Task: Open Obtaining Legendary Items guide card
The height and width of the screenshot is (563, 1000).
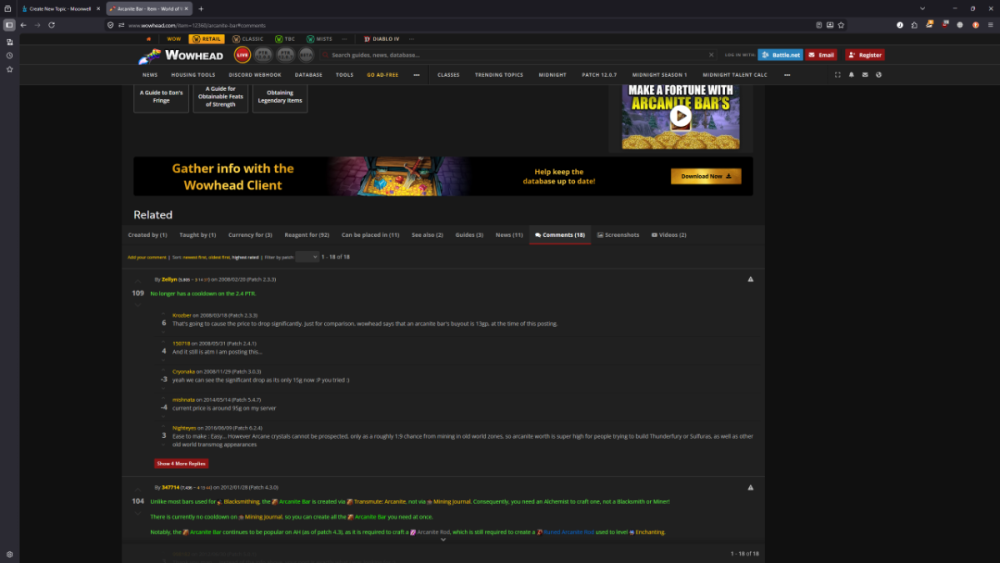Action: coord(280,97)
